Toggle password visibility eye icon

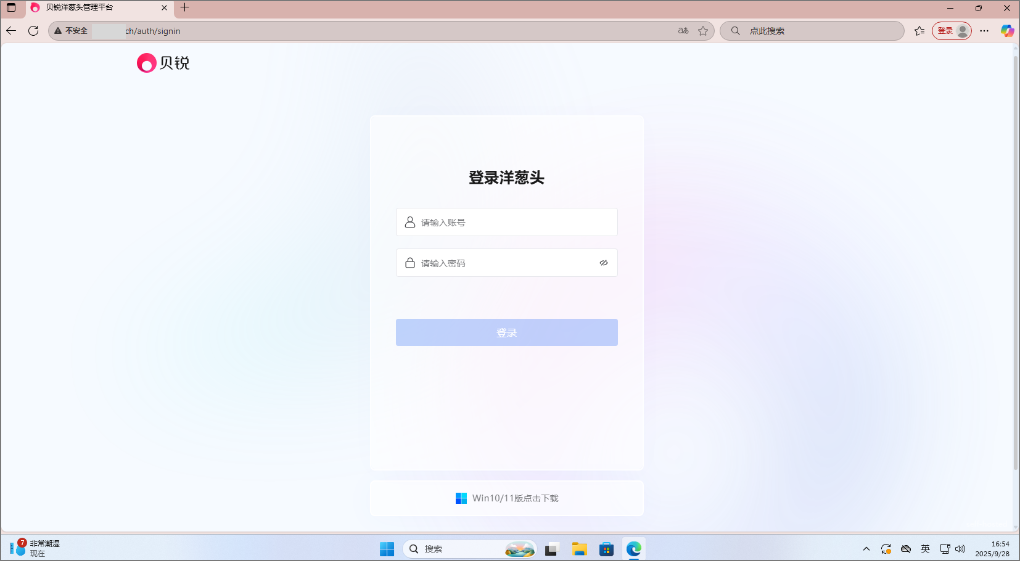[x=603, y=263]
